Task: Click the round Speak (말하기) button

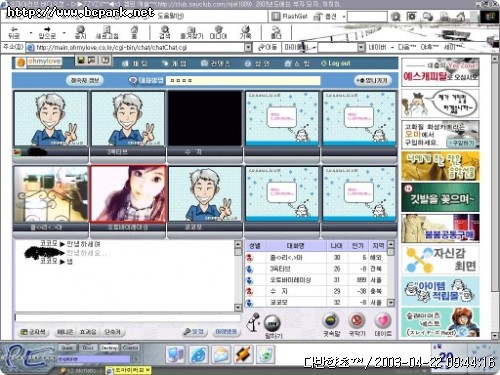Action: [272, 323]
